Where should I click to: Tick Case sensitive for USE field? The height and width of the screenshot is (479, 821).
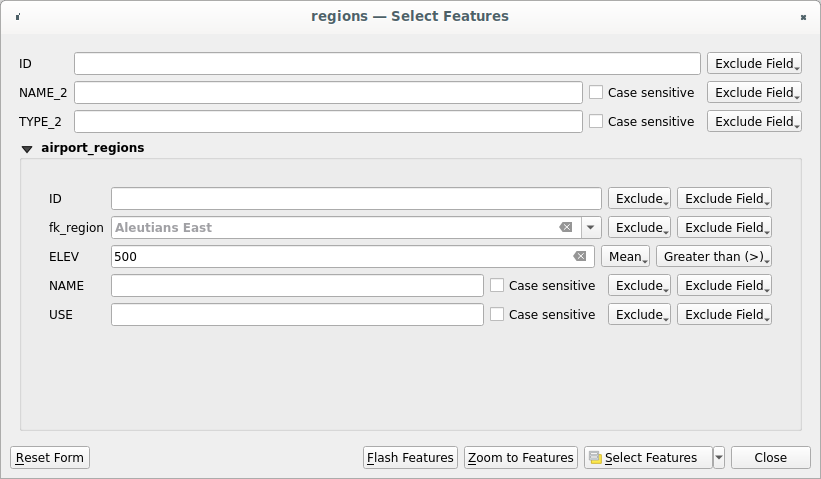tap(497, 315)
